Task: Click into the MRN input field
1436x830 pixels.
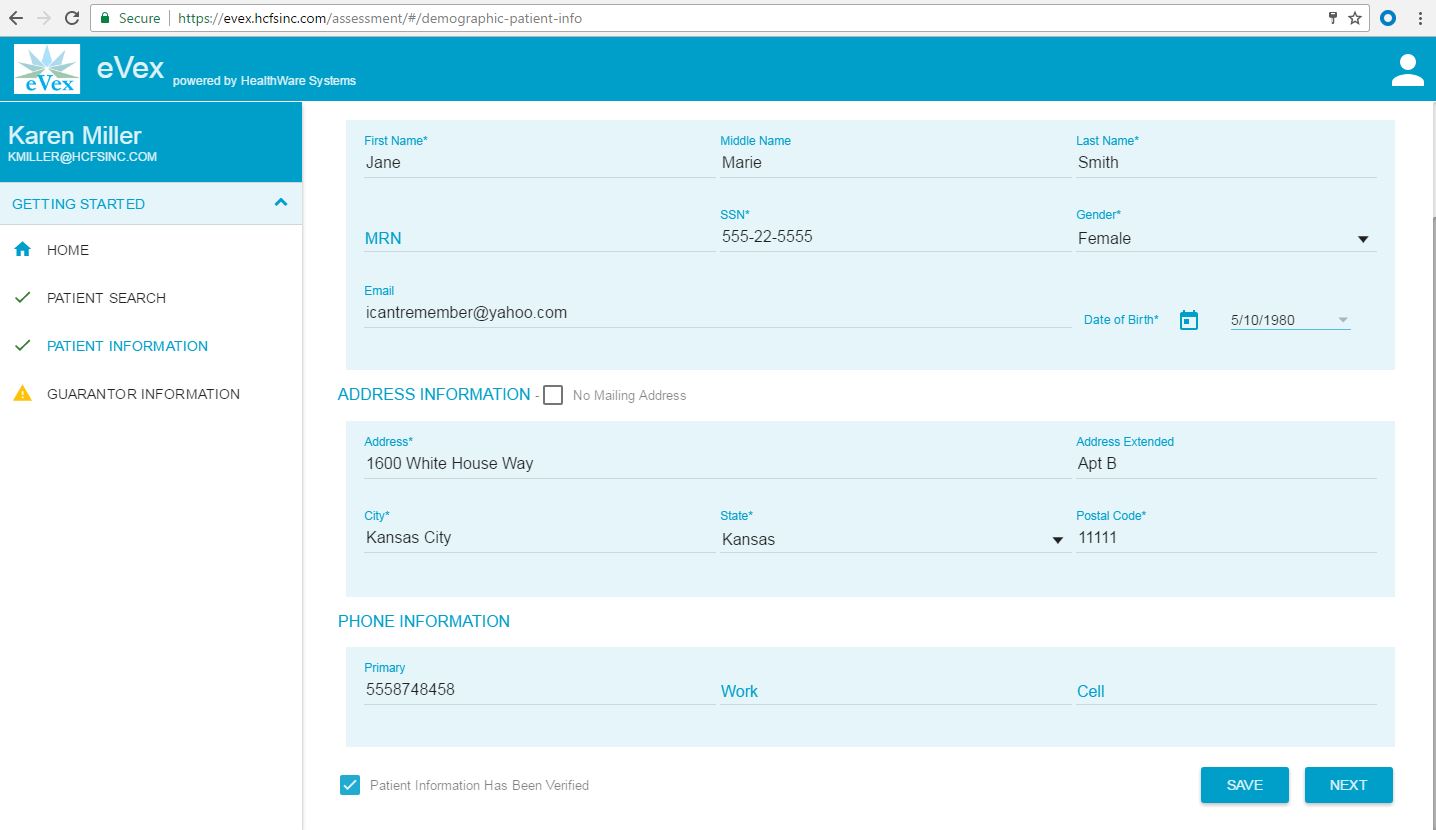Action: tap(538, 238)
